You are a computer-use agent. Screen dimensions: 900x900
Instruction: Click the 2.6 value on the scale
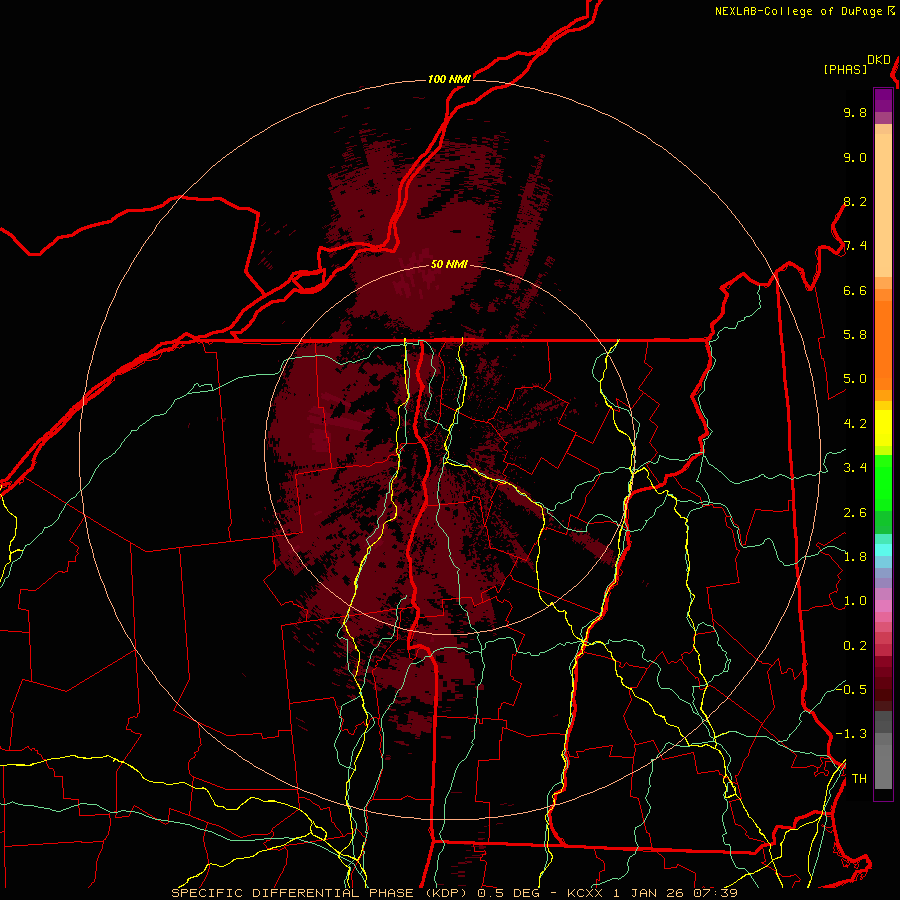point(855,513)
